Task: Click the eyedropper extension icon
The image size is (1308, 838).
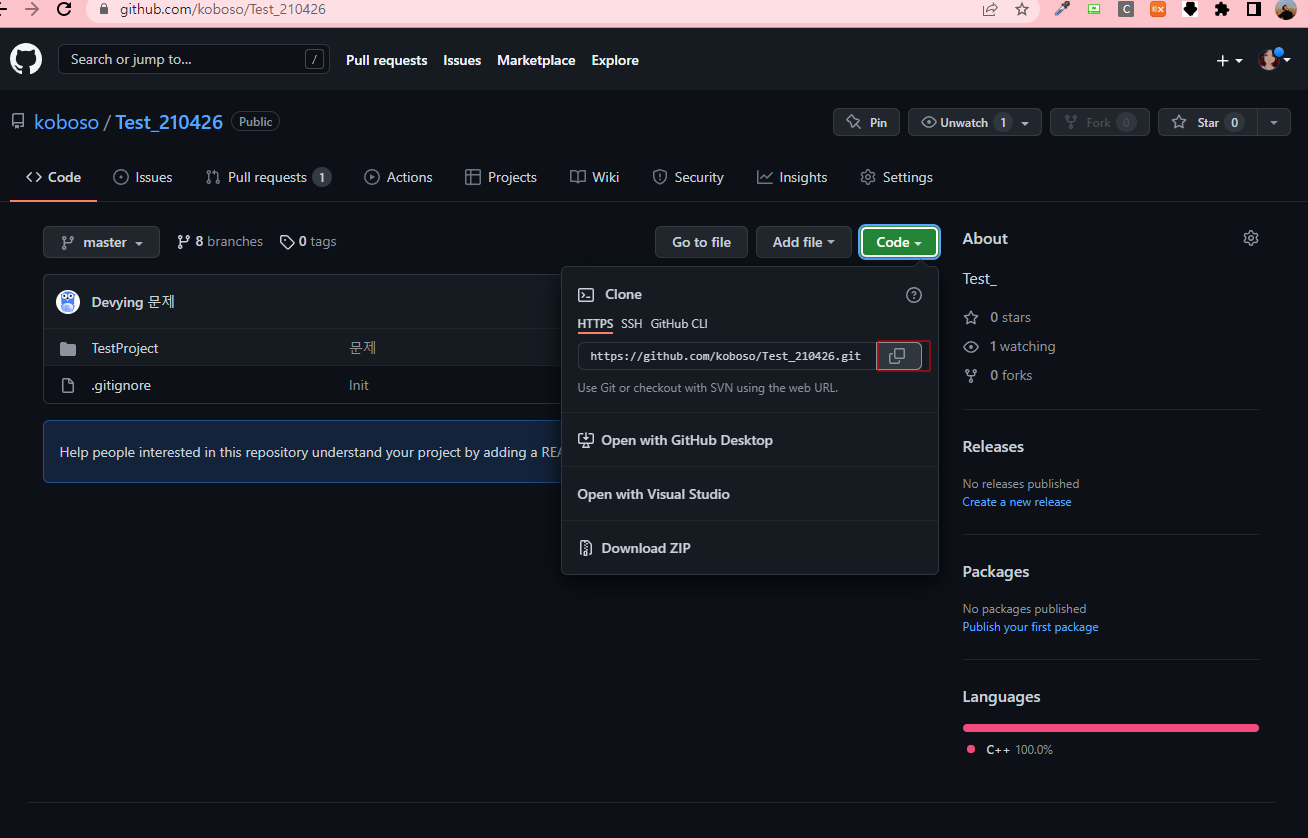Action: (1062, 9)
